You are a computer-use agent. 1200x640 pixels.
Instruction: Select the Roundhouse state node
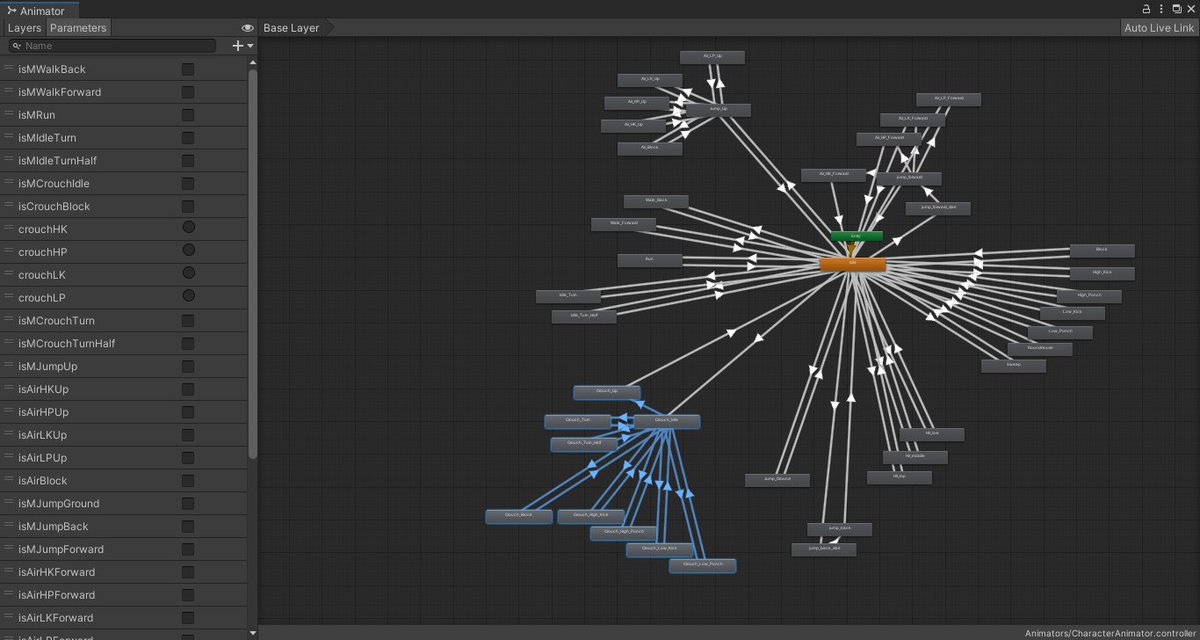[x=1040, y=348]
